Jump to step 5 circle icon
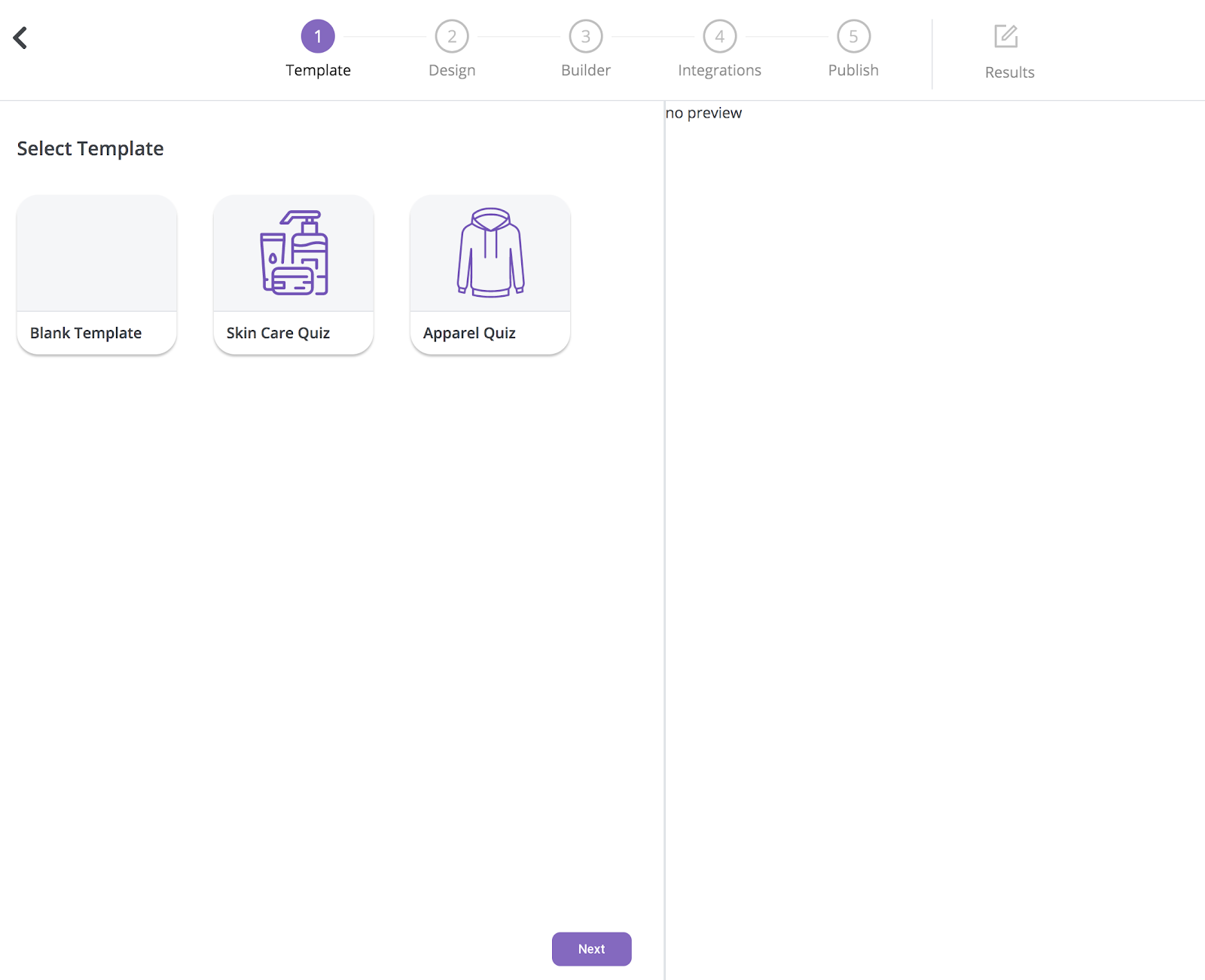This screenshot has width=1205, height=980. click(x=853, y=36)
